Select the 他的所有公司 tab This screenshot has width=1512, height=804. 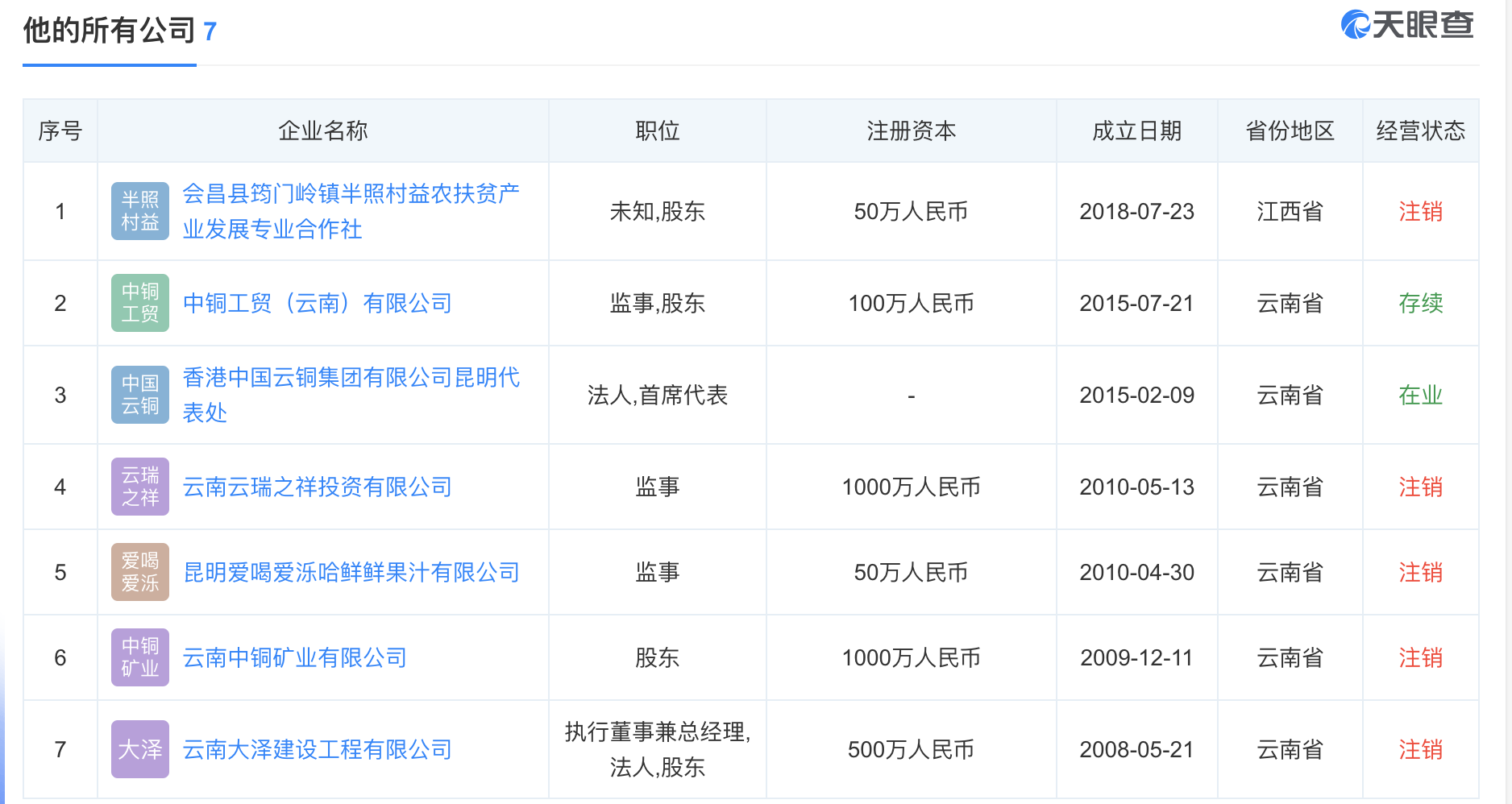pyautogui.click(x=120, y=31)
